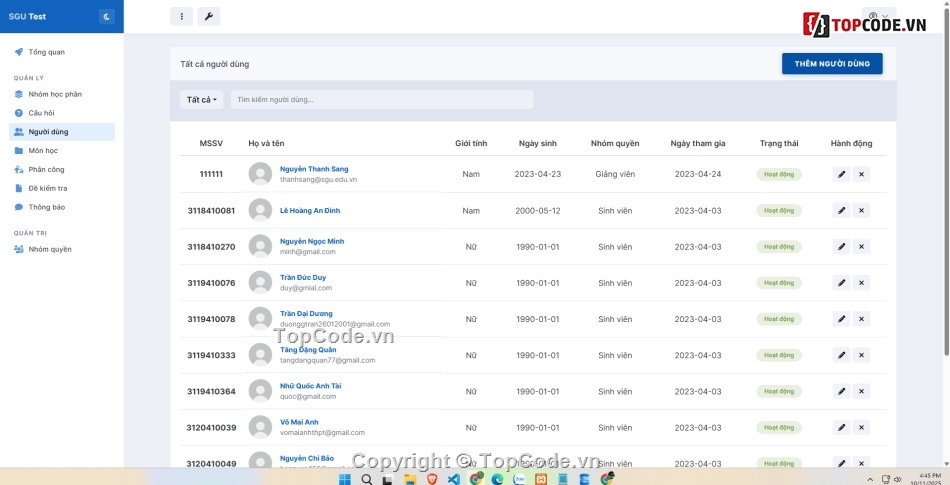Open Nhóm quyền under Quản trị

coord(50,249)
